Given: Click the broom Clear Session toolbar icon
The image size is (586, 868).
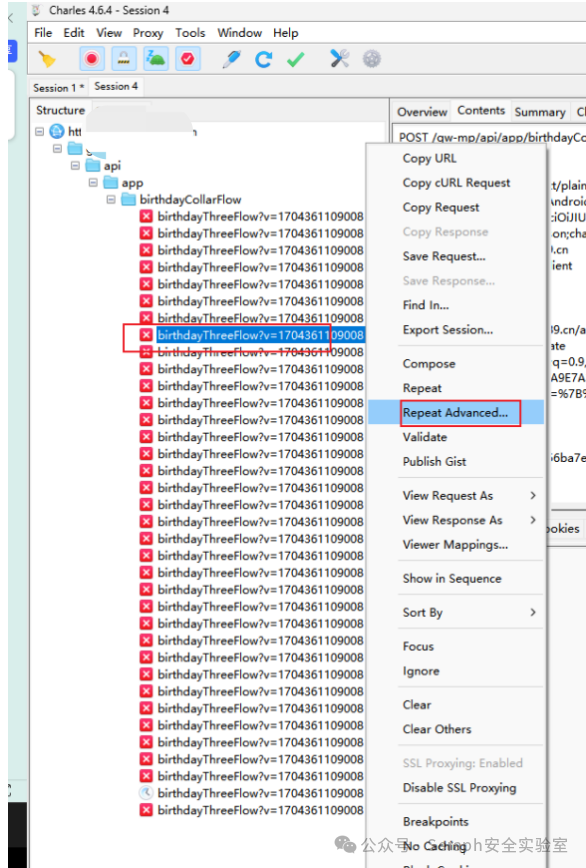Looking at the screenshot, I should 47,59.
